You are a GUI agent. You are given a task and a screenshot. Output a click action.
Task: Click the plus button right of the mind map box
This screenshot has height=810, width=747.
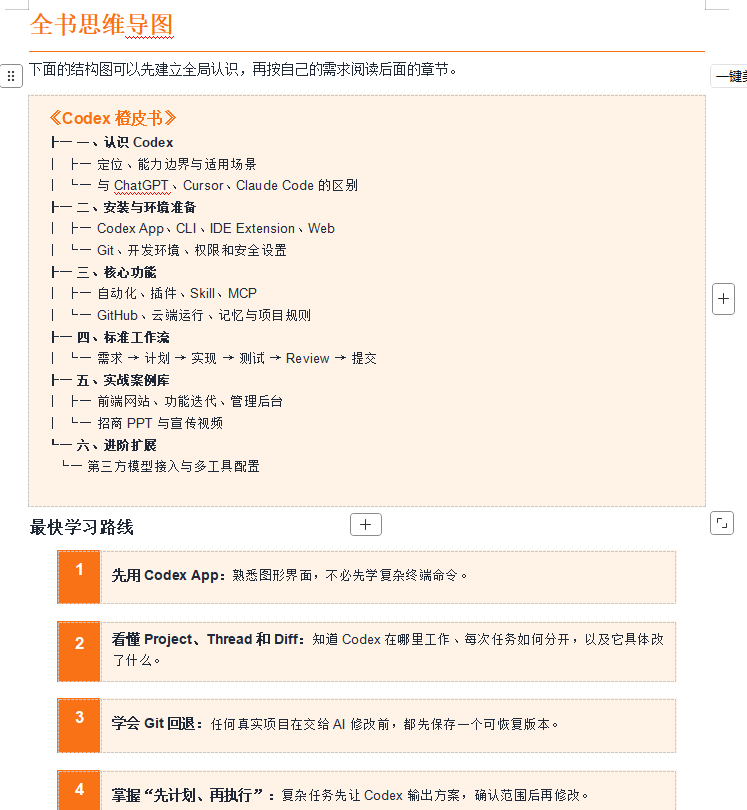click(x=723, y=299)
